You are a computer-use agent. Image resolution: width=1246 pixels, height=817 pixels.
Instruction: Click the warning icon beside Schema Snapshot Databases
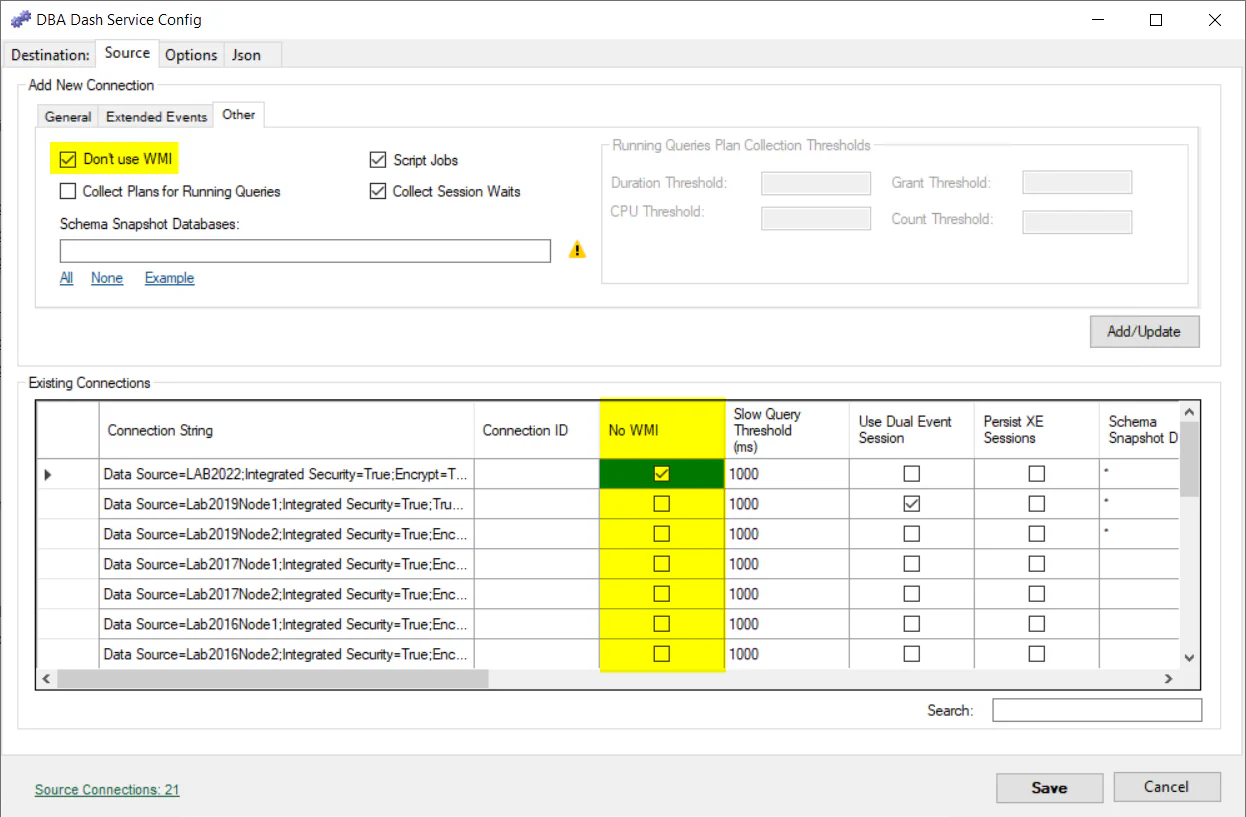pyautogui.click(x=577, y=250)
